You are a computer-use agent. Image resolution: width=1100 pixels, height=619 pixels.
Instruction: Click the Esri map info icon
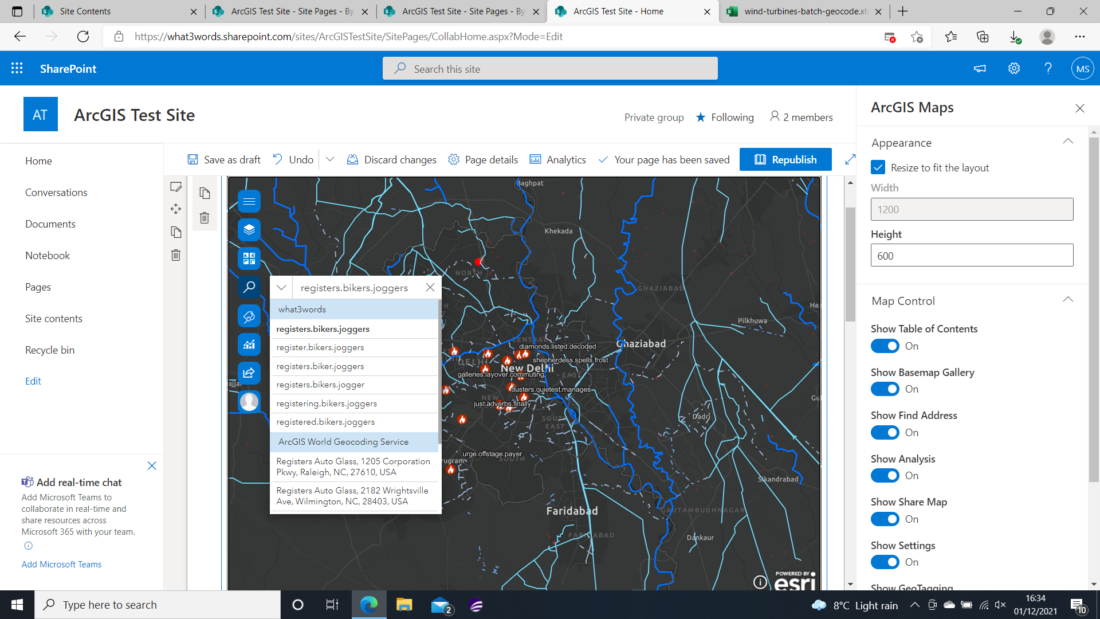(760, 582)
